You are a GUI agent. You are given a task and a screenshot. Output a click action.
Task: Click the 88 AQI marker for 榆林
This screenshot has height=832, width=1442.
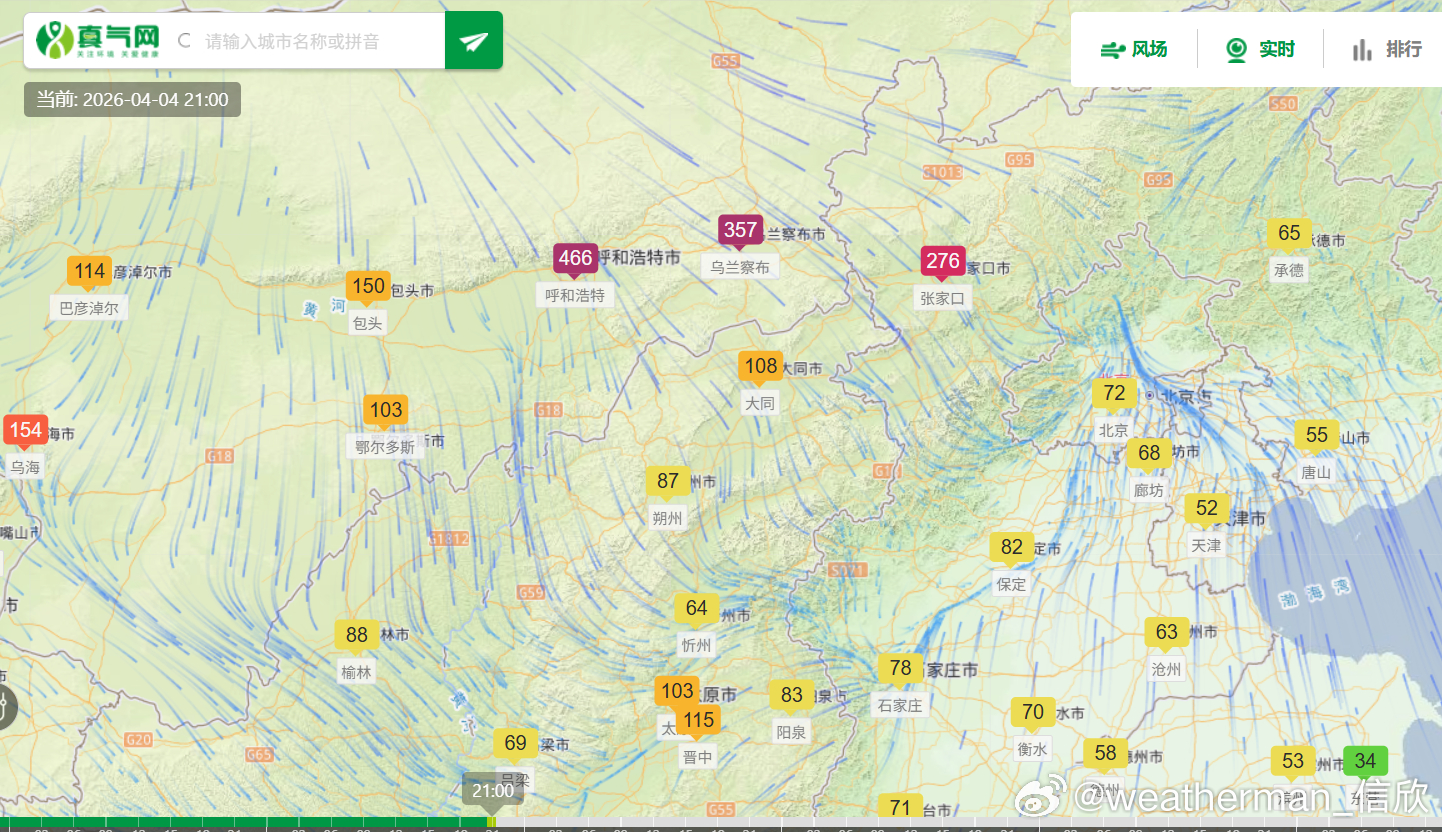click(x=357, y=635)
